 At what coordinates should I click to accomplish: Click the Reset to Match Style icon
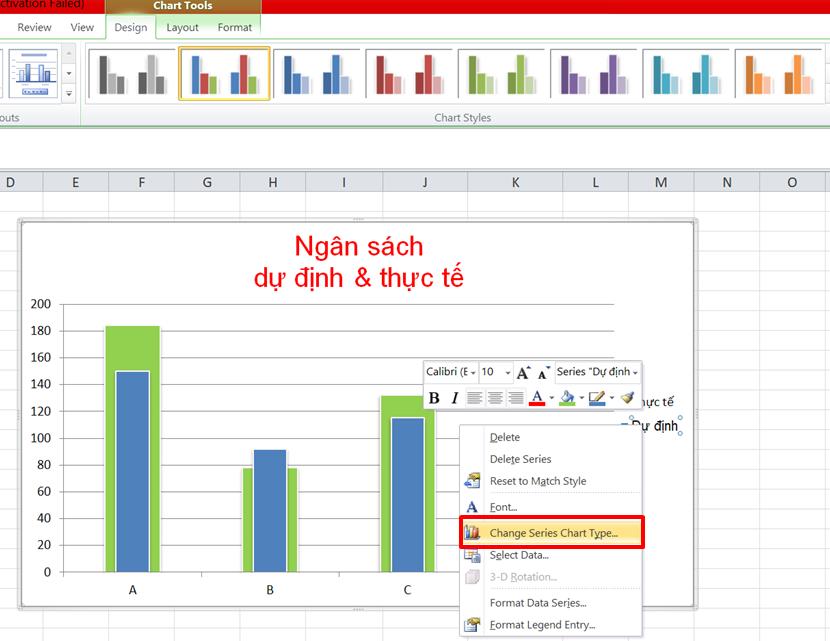tap(472, 481)
